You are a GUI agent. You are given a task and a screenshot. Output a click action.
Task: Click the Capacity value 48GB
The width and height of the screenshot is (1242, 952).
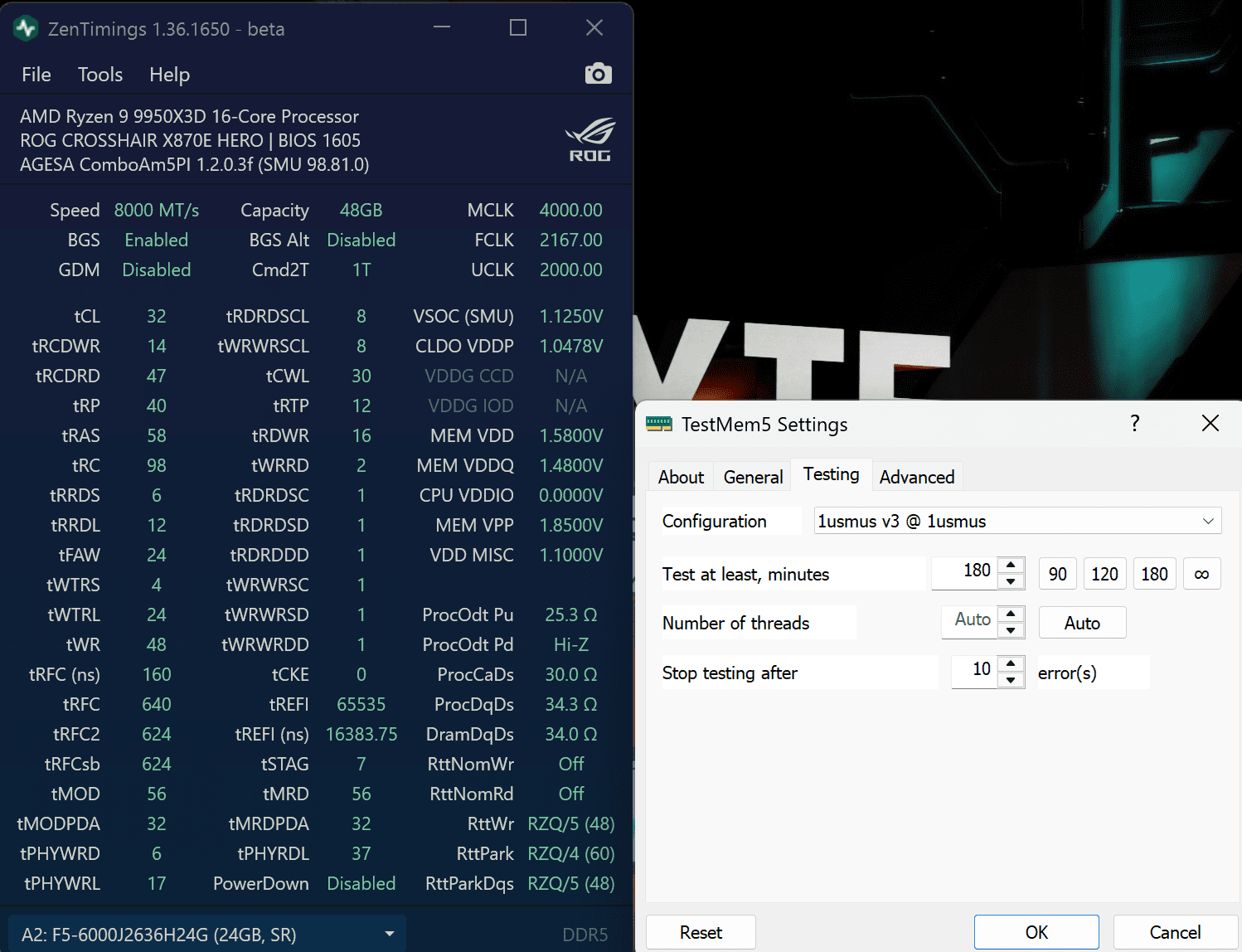pyautogui.click(x=361, y=211)
